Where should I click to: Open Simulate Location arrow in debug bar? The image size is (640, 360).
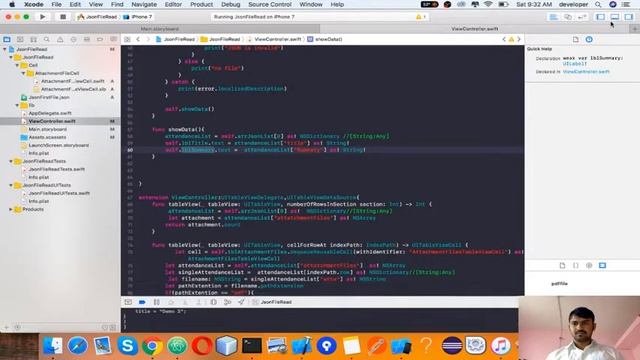241,302
